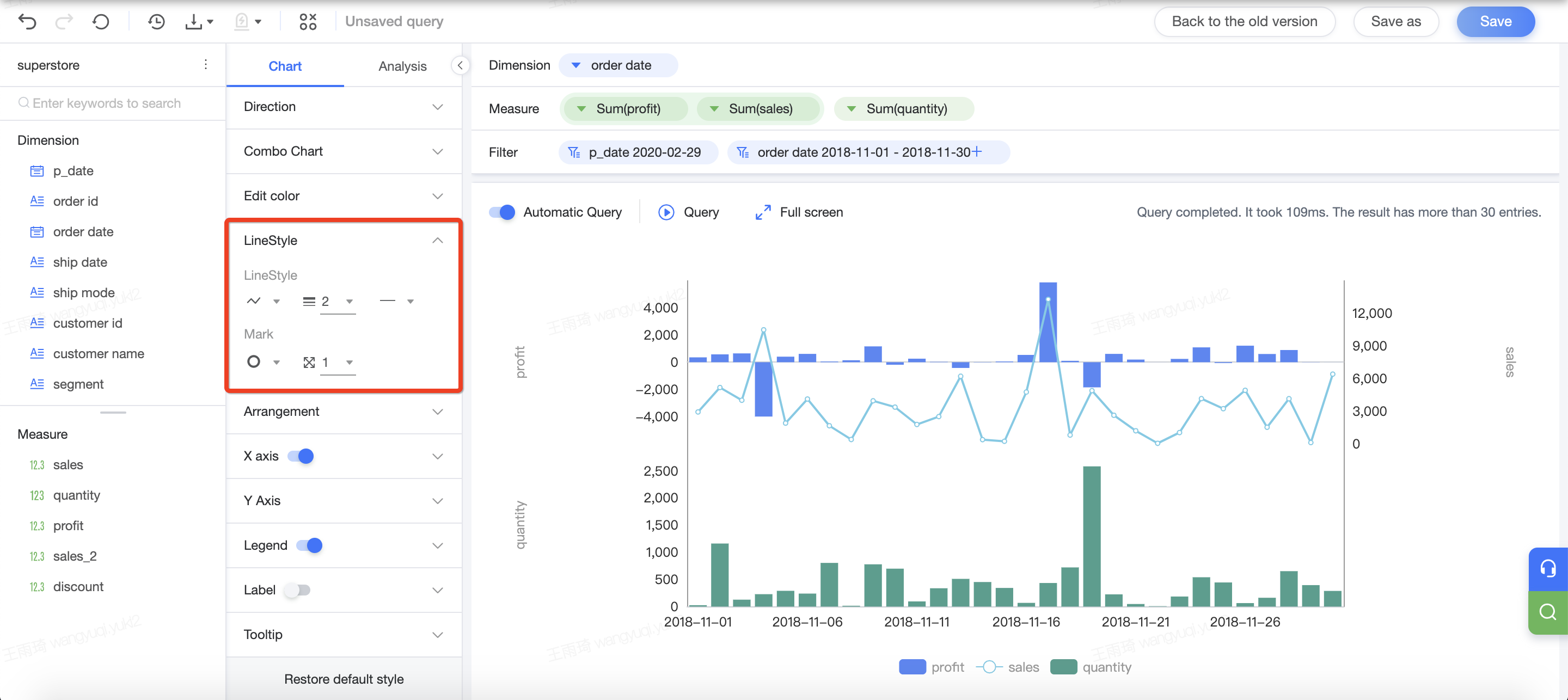Expand the Edit color section

[x=344, y=196]
